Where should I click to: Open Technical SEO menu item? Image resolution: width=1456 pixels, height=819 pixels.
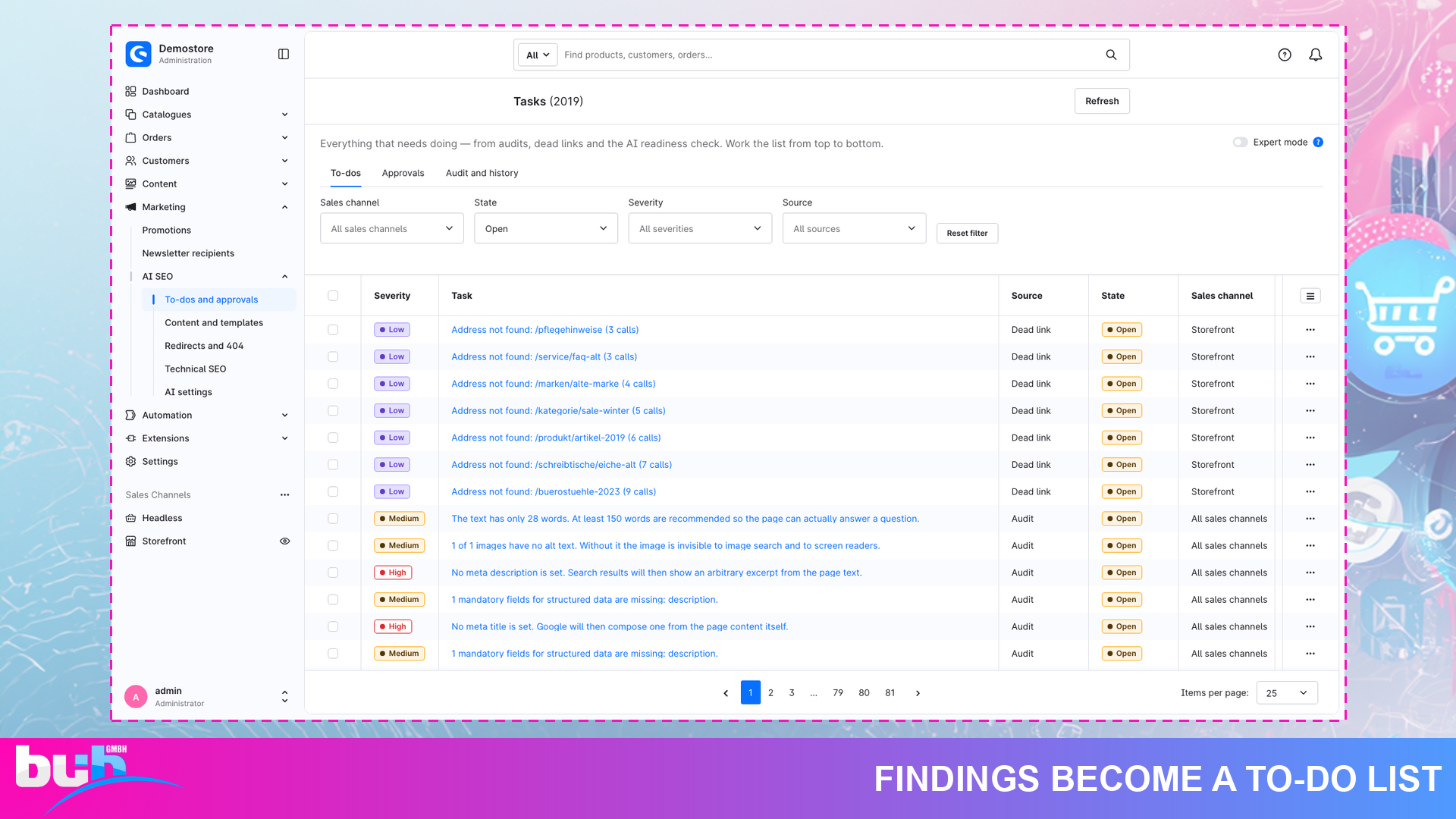pos(195,369)
